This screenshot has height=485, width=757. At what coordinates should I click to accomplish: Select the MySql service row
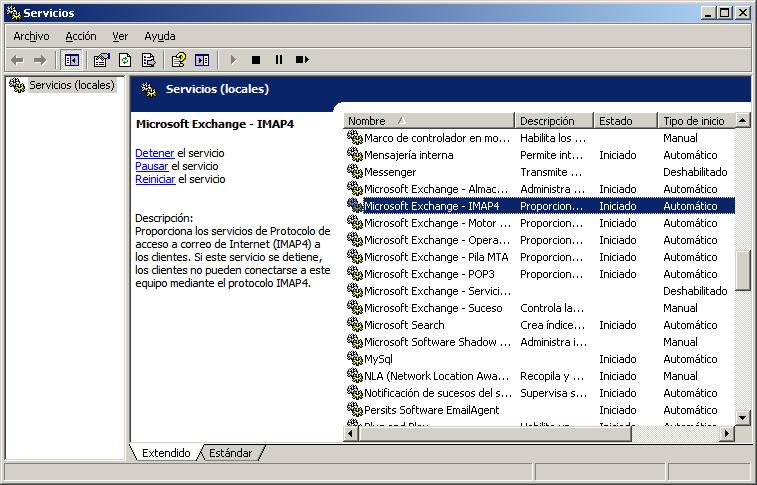tap(378, 359)
